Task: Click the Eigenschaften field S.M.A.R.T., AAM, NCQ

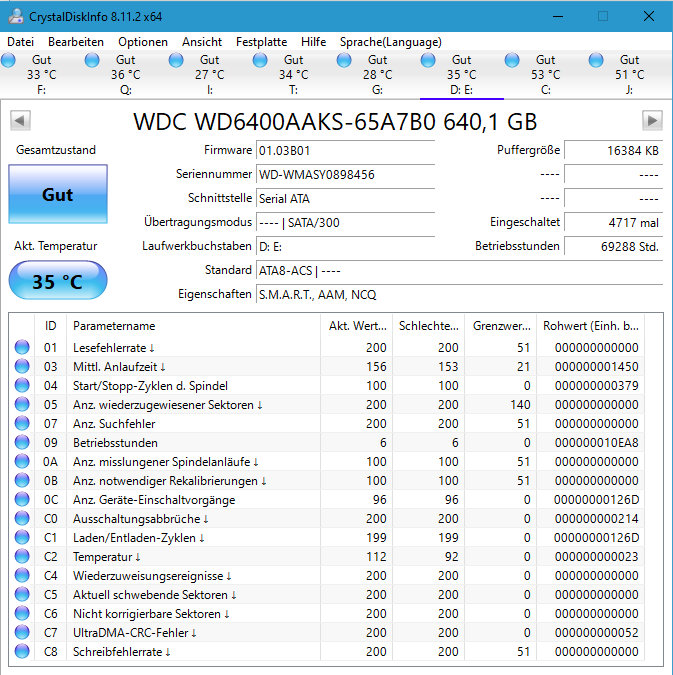Action: tap(459, 295)
